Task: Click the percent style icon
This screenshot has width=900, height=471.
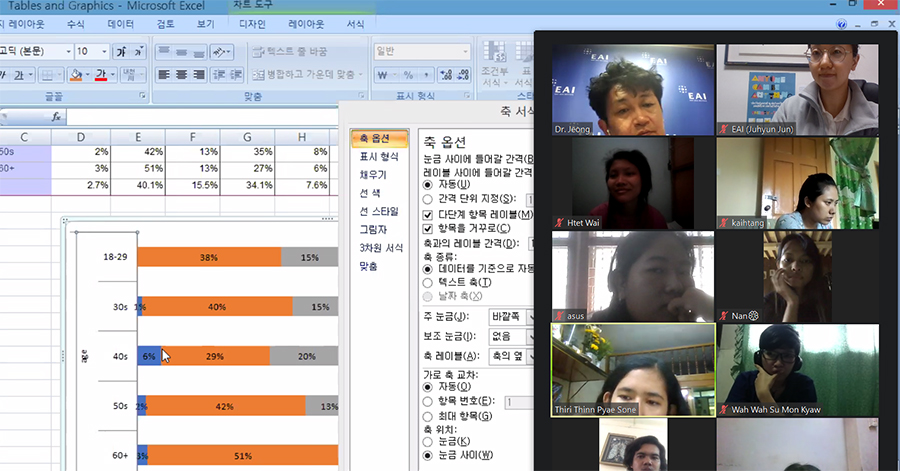Action: [x=408, y=75]
